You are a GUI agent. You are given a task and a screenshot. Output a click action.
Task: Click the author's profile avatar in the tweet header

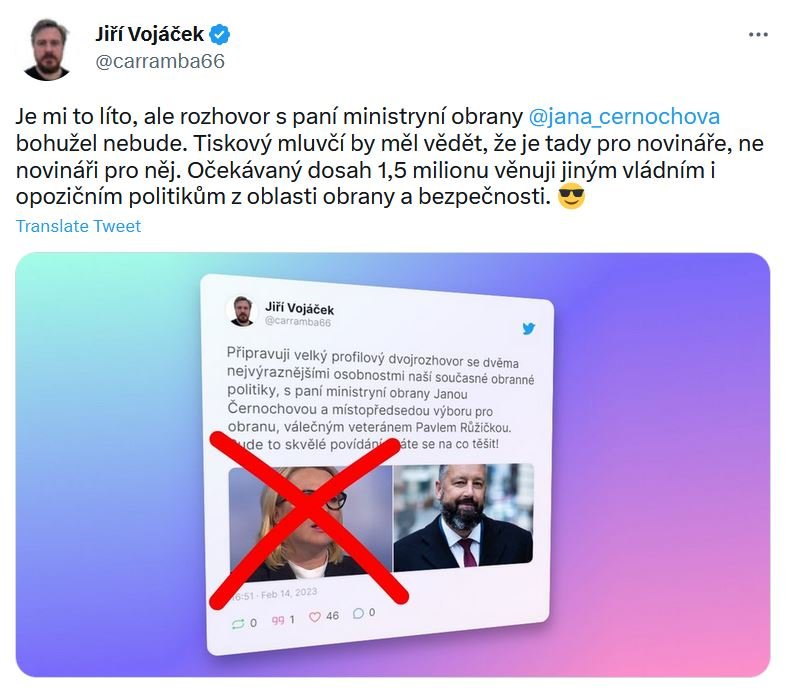pyautogui.click(x=47, y=49)
